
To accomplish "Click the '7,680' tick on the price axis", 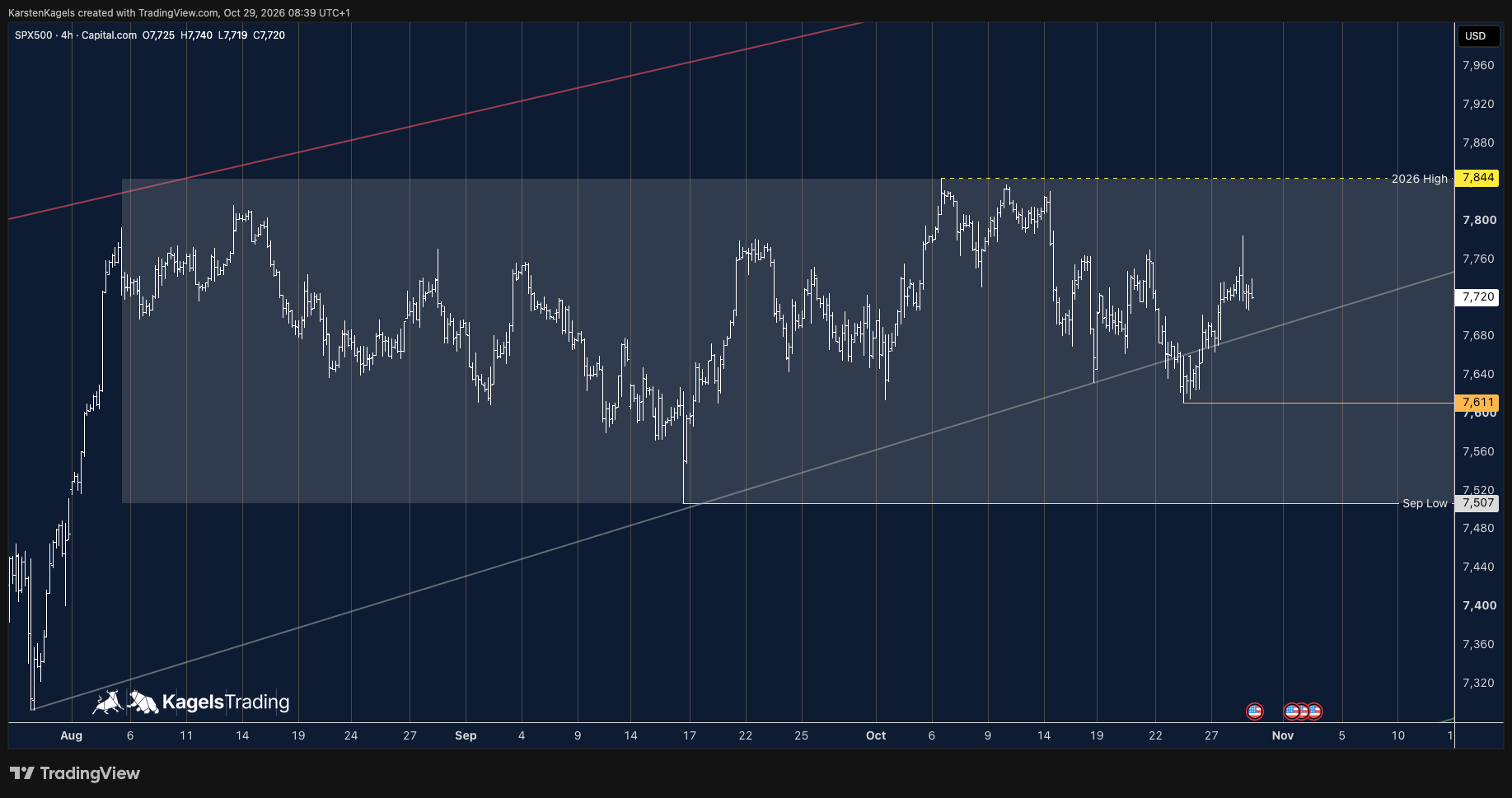I will (x=1478, y=335).
